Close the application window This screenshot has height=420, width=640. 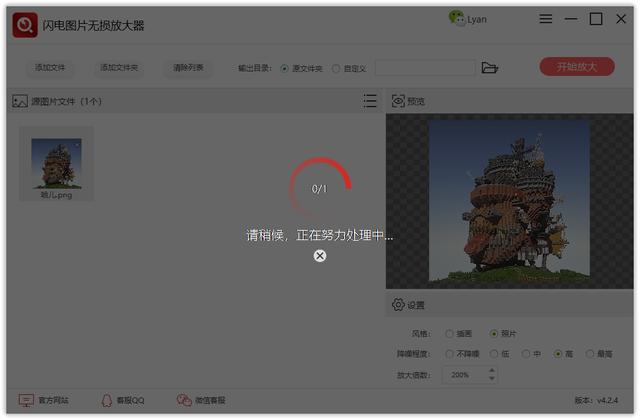(621, 19)
